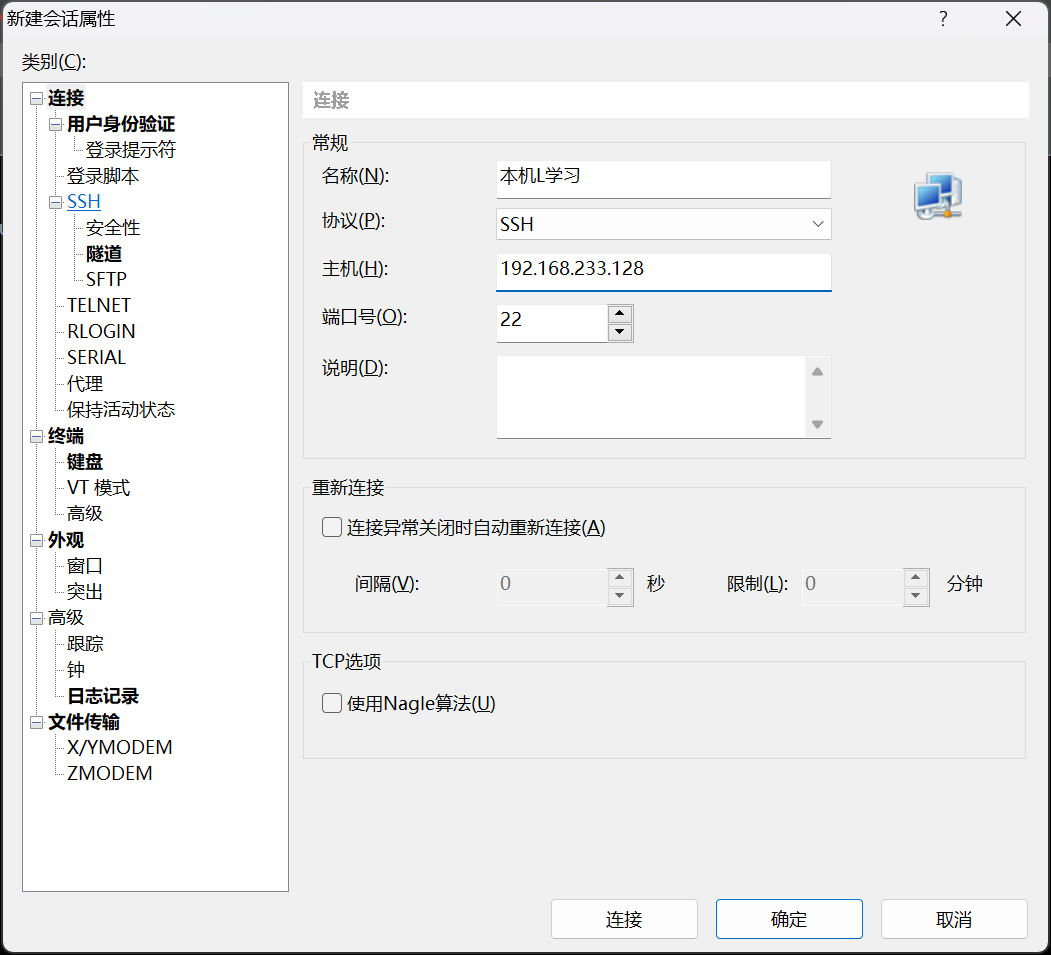Decrease port number with down arrow
The height and width of the screenshot is (955, 1051).
coord(620,332)
